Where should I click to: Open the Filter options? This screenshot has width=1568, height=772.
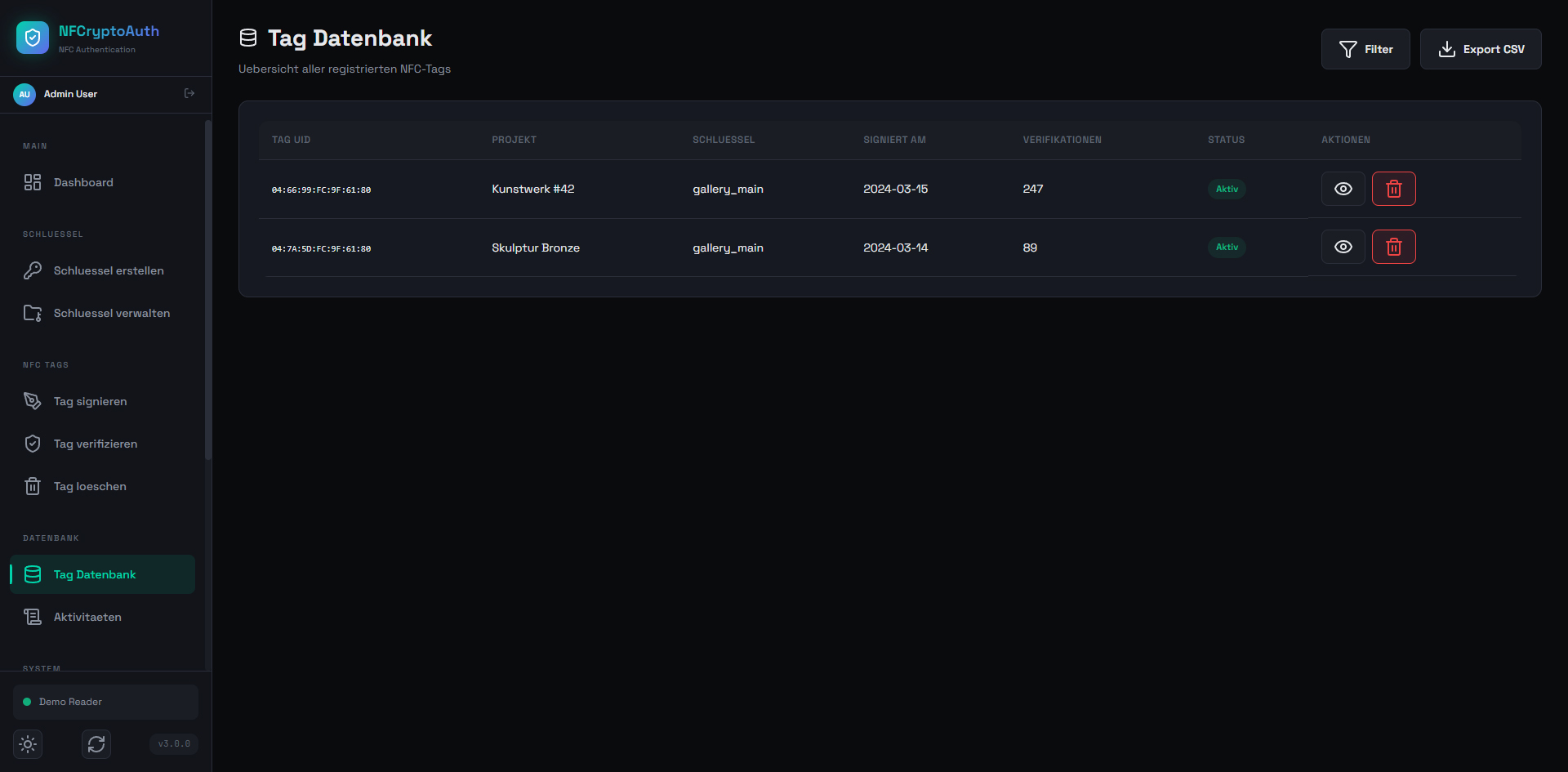[1365, 49]
